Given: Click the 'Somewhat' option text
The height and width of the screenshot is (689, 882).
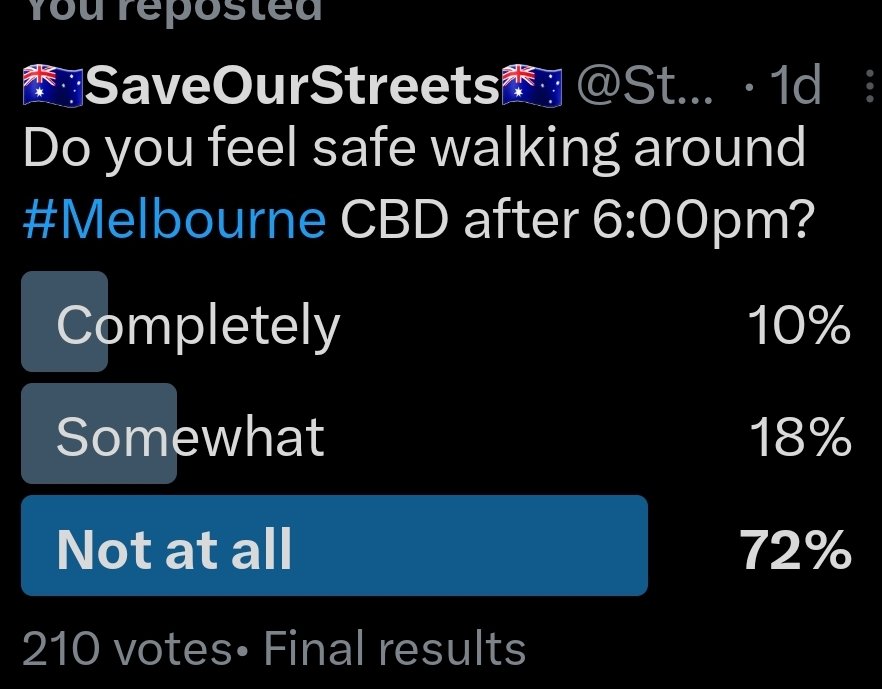Looking at the screenshot, I should 190,437.
